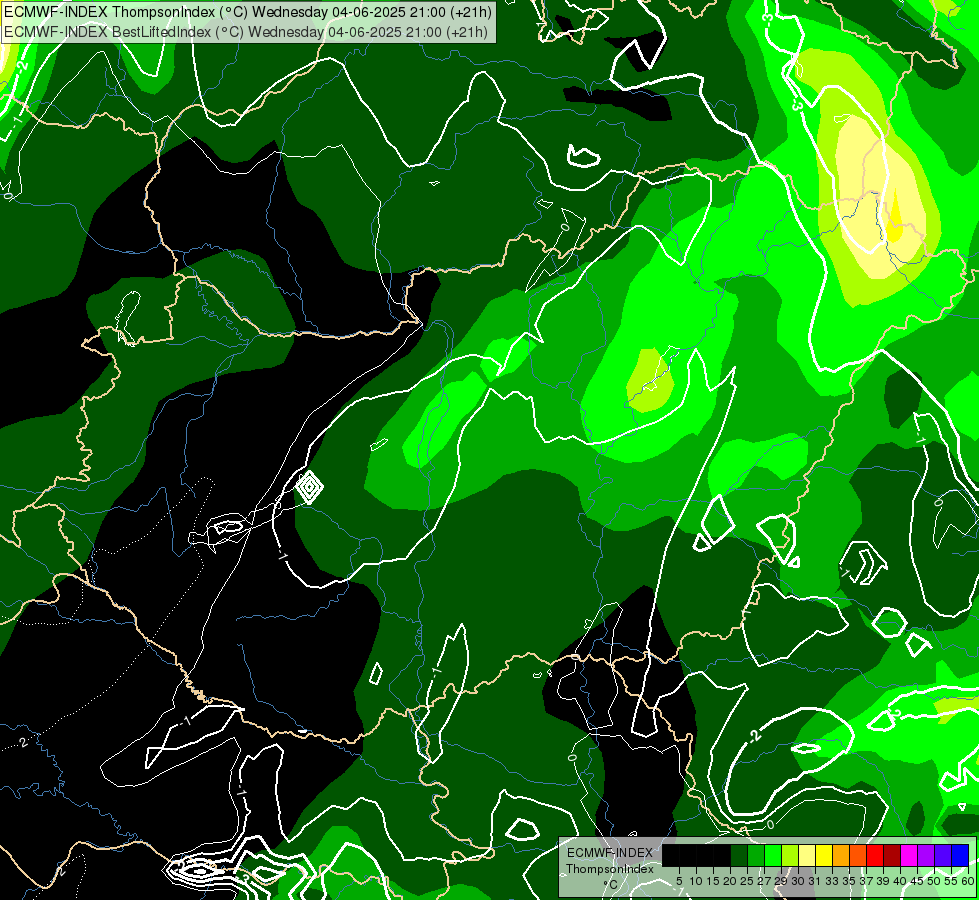The width and height of the screenshot is (979, 900).
Task: Click the legend scale value 20
Action: [x=730, y=881]
